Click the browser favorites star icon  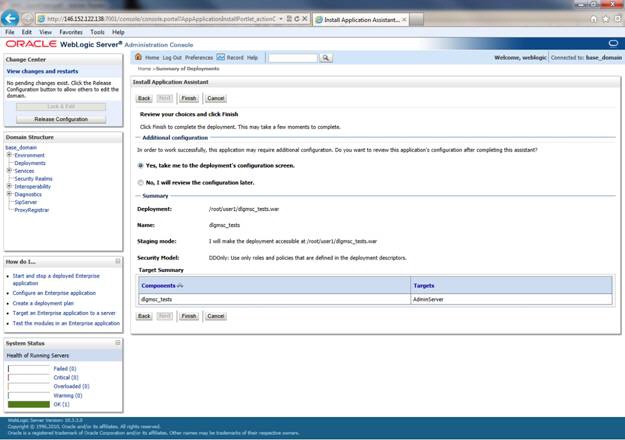coord(603,19)
